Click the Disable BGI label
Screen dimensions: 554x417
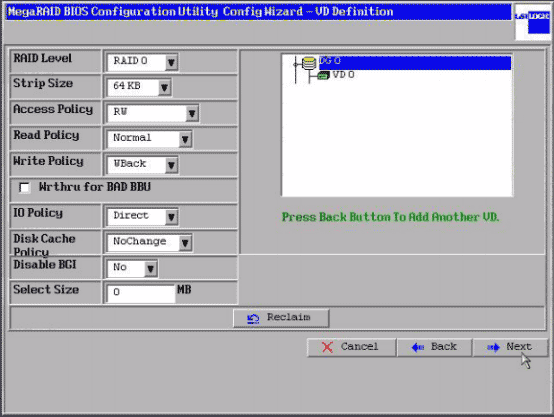tap(45, 265)
